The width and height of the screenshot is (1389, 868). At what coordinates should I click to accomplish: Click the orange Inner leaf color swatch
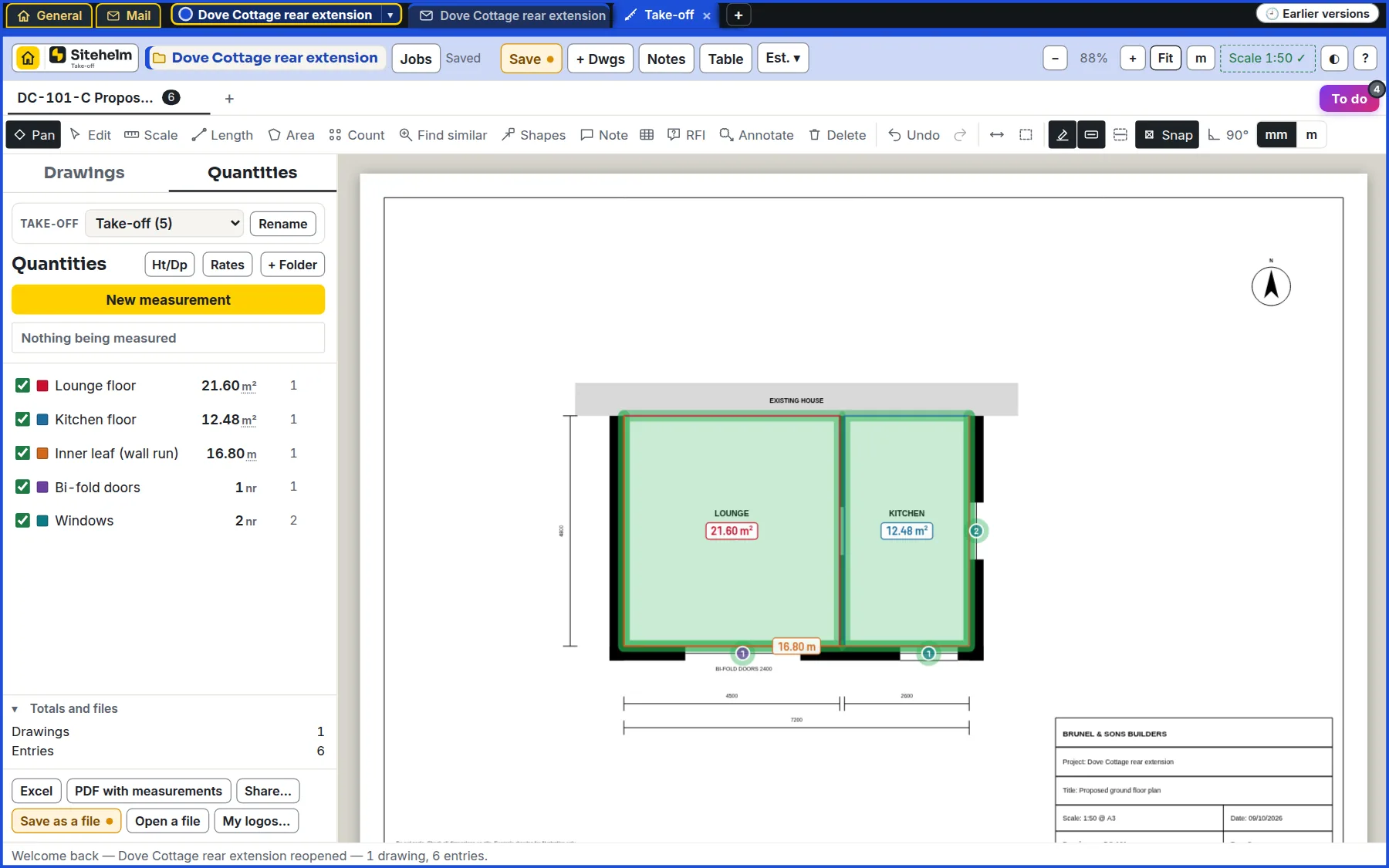pyautogui.click(x=42, y=454)
